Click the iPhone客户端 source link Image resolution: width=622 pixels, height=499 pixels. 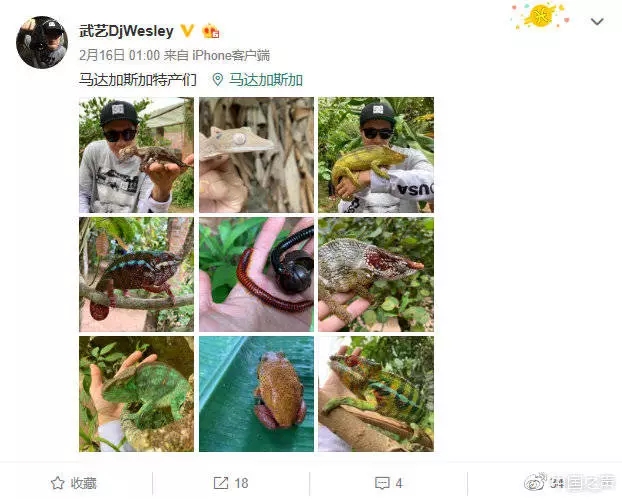[231, 55]
